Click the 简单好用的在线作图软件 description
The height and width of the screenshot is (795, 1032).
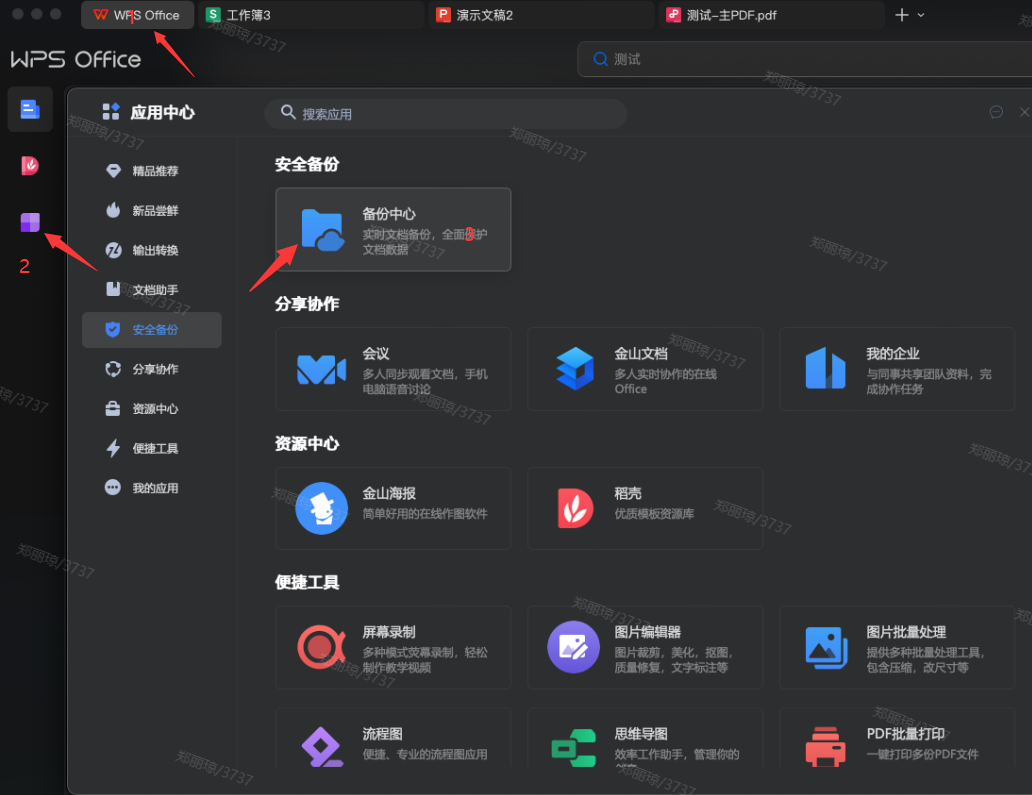click(x=425, y=513)
